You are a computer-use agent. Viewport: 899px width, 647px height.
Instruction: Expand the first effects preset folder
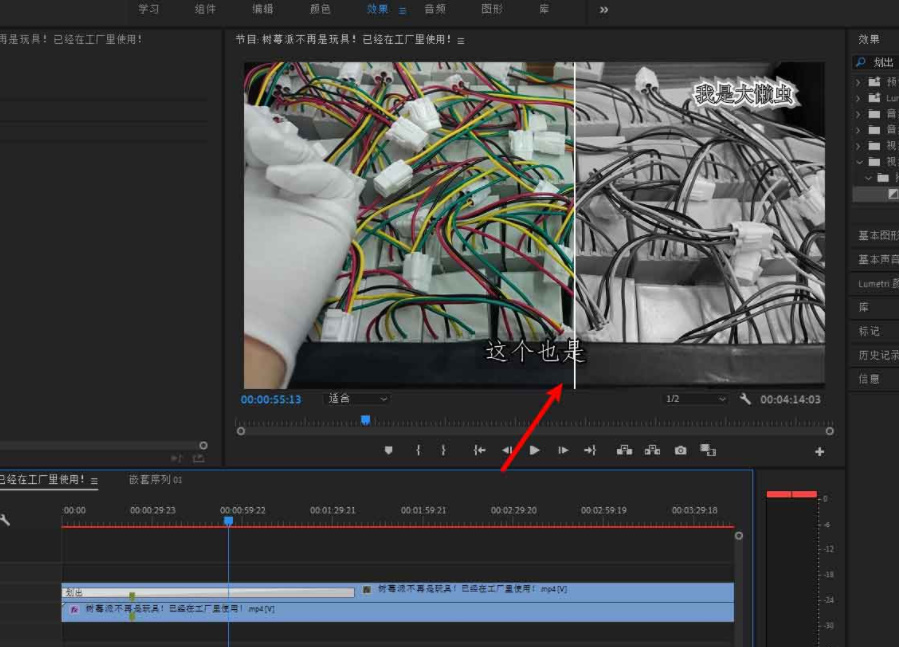coord(858,82)
